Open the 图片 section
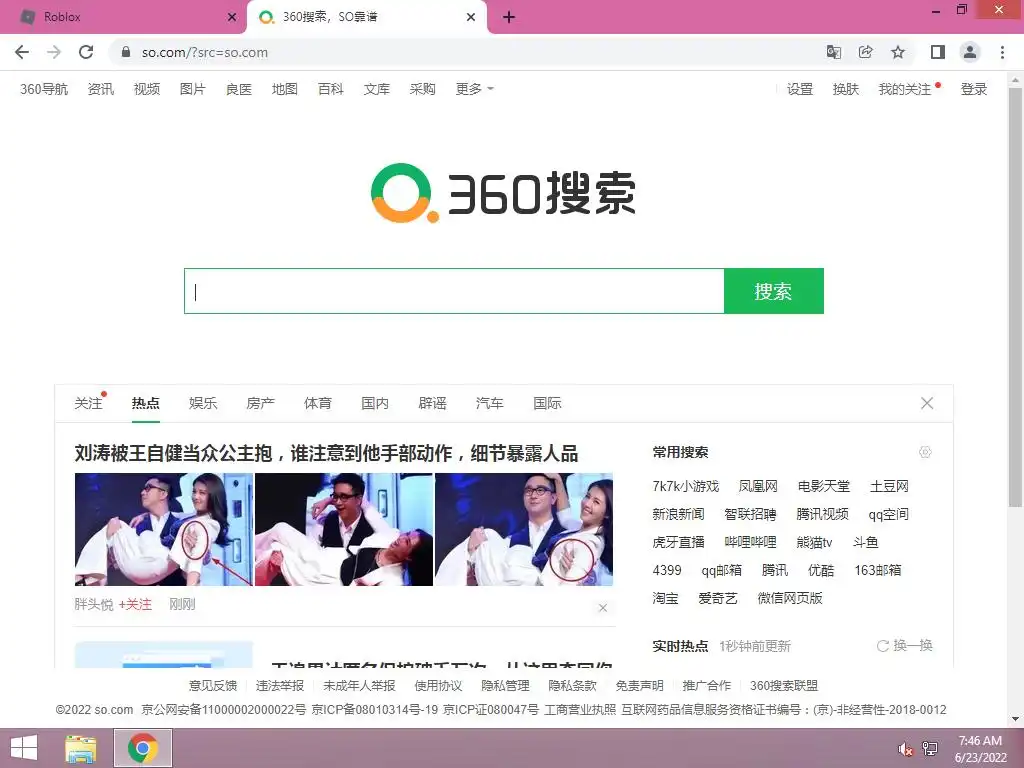1024x768 pixels. click(x=193, y=89)
